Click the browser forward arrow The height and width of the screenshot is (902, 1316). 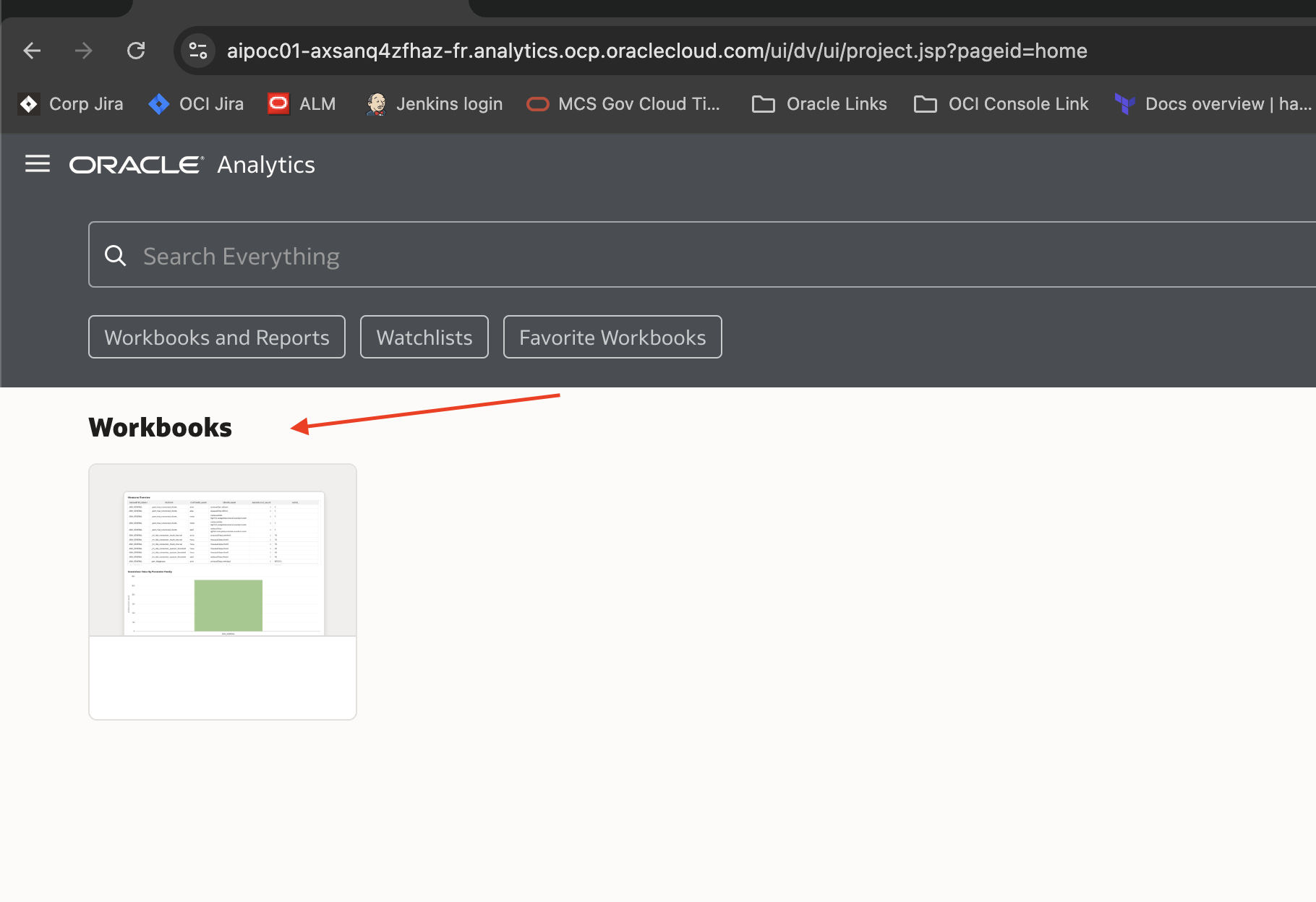[x=84, y=51]
